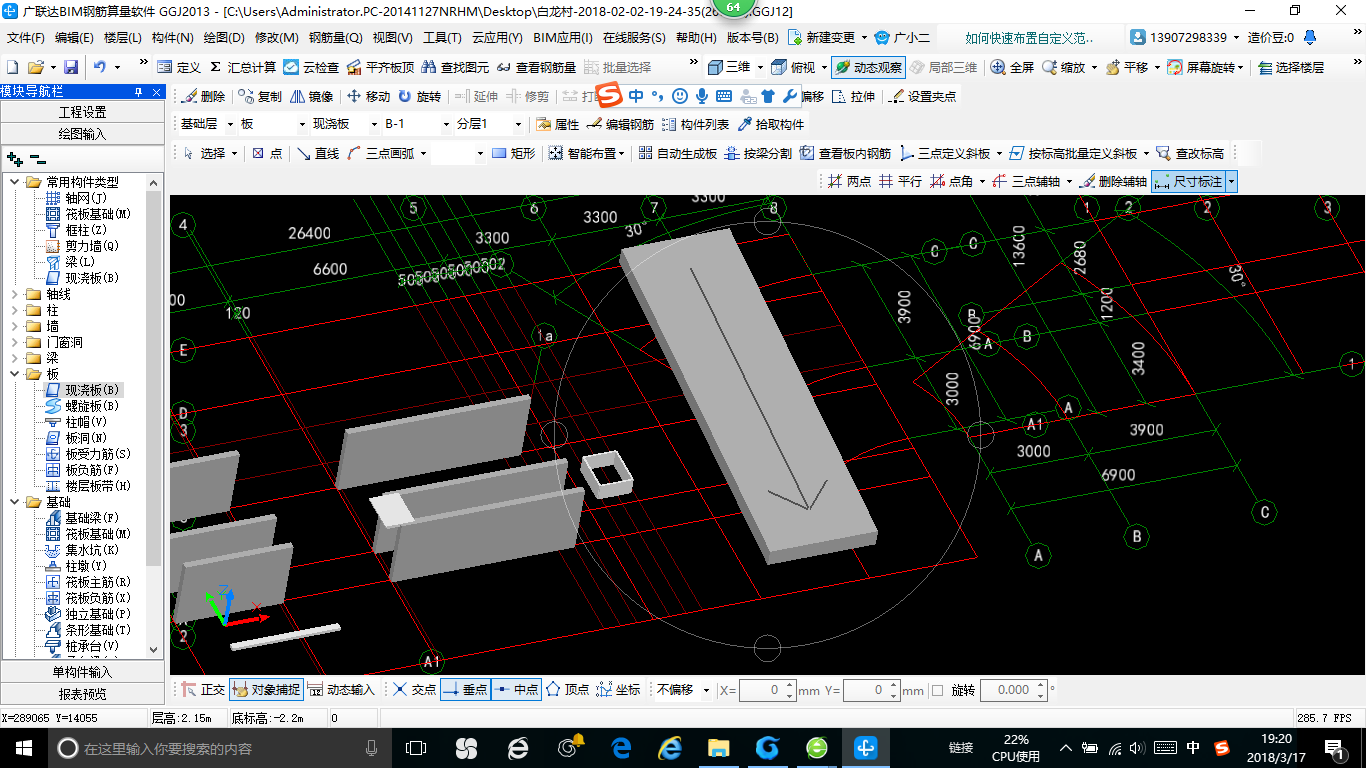Select the 拉伸 stretch tool

coord(853,97)
